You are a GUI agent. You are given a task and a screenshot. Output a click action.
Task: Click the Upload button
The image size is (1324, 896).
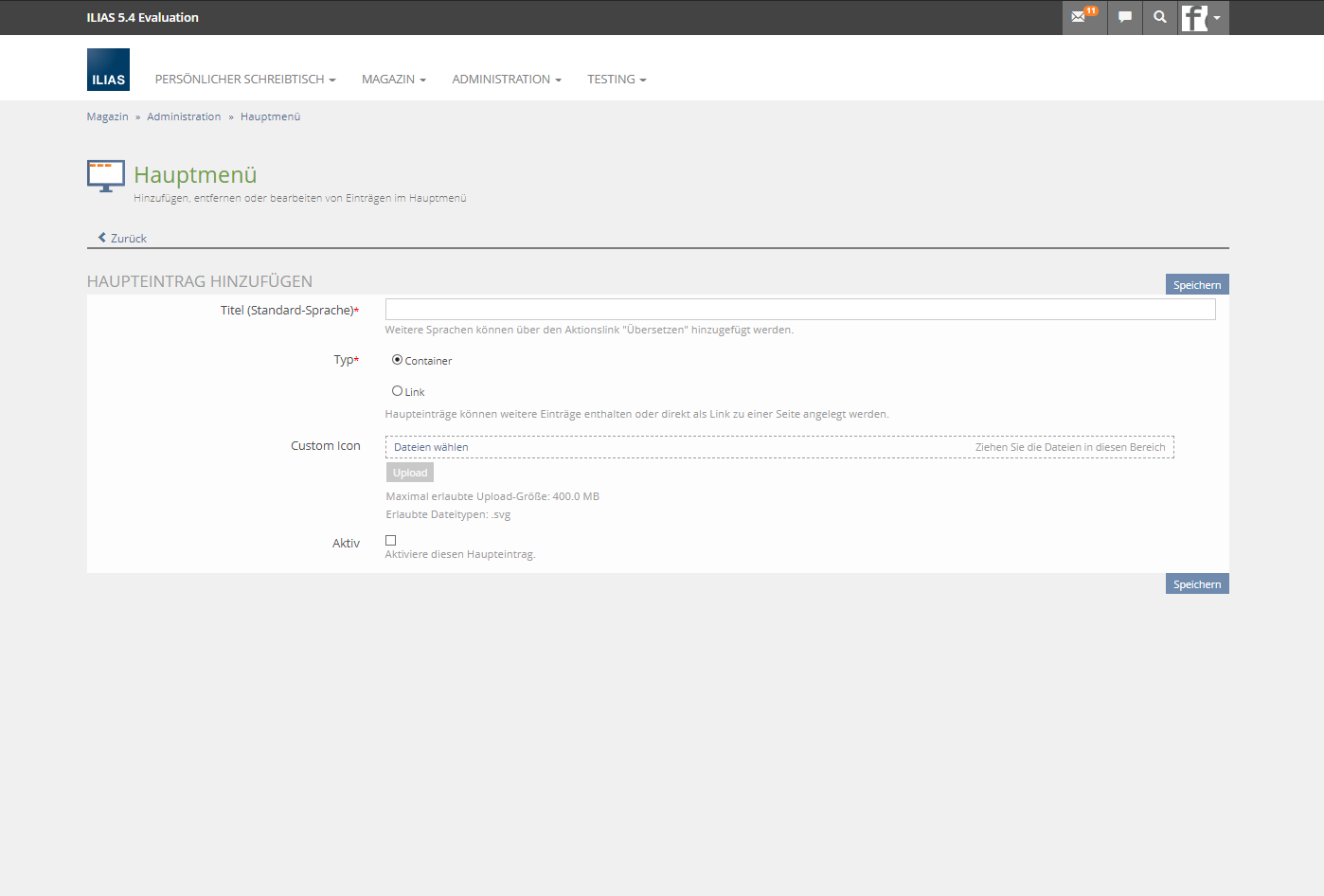point(410,473)
